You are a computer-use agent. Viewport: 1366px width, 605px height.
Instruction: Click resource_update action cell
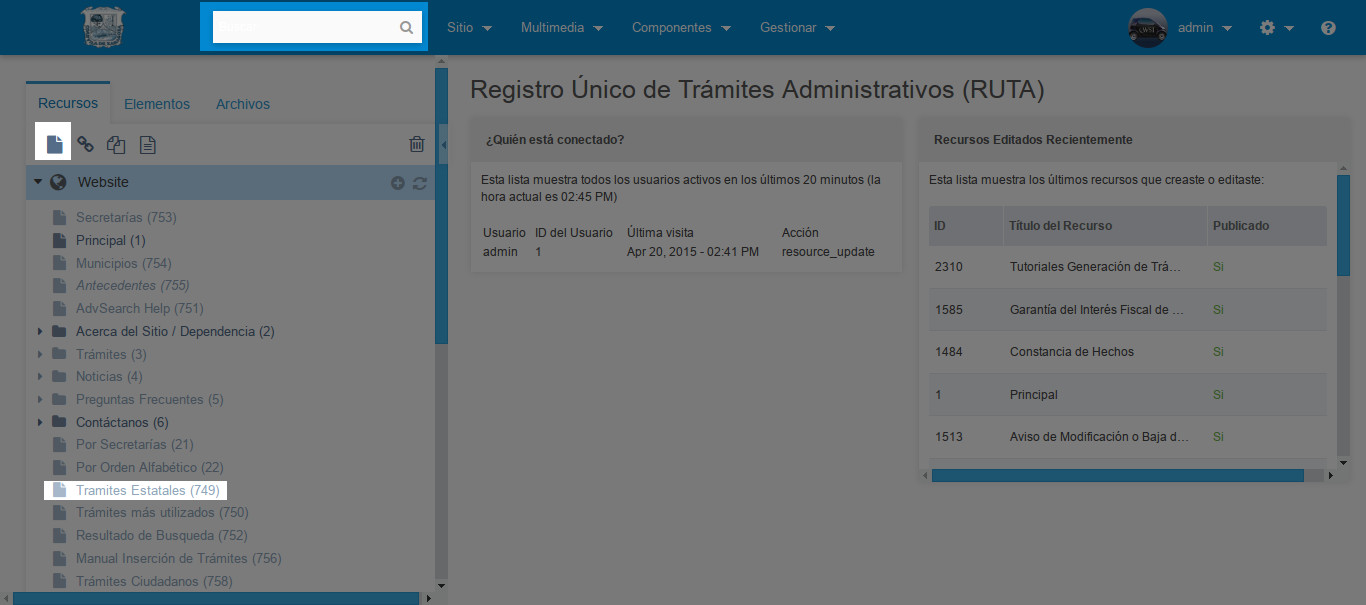828,252
